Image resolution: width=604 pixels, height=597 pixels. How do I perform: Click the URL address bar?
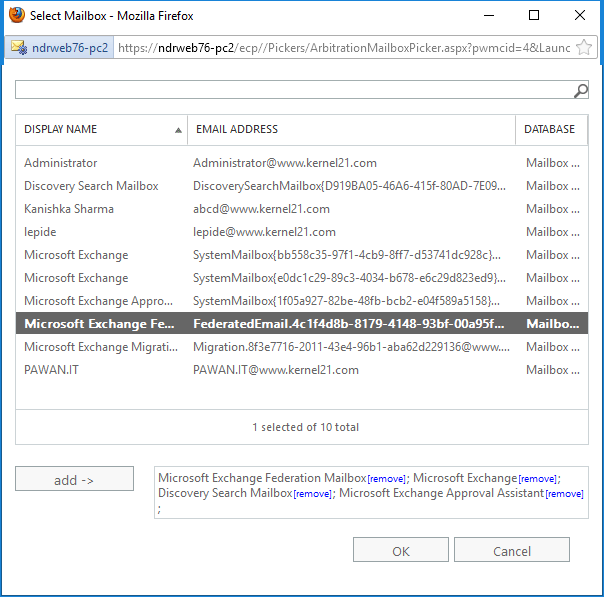click(344, 48)
